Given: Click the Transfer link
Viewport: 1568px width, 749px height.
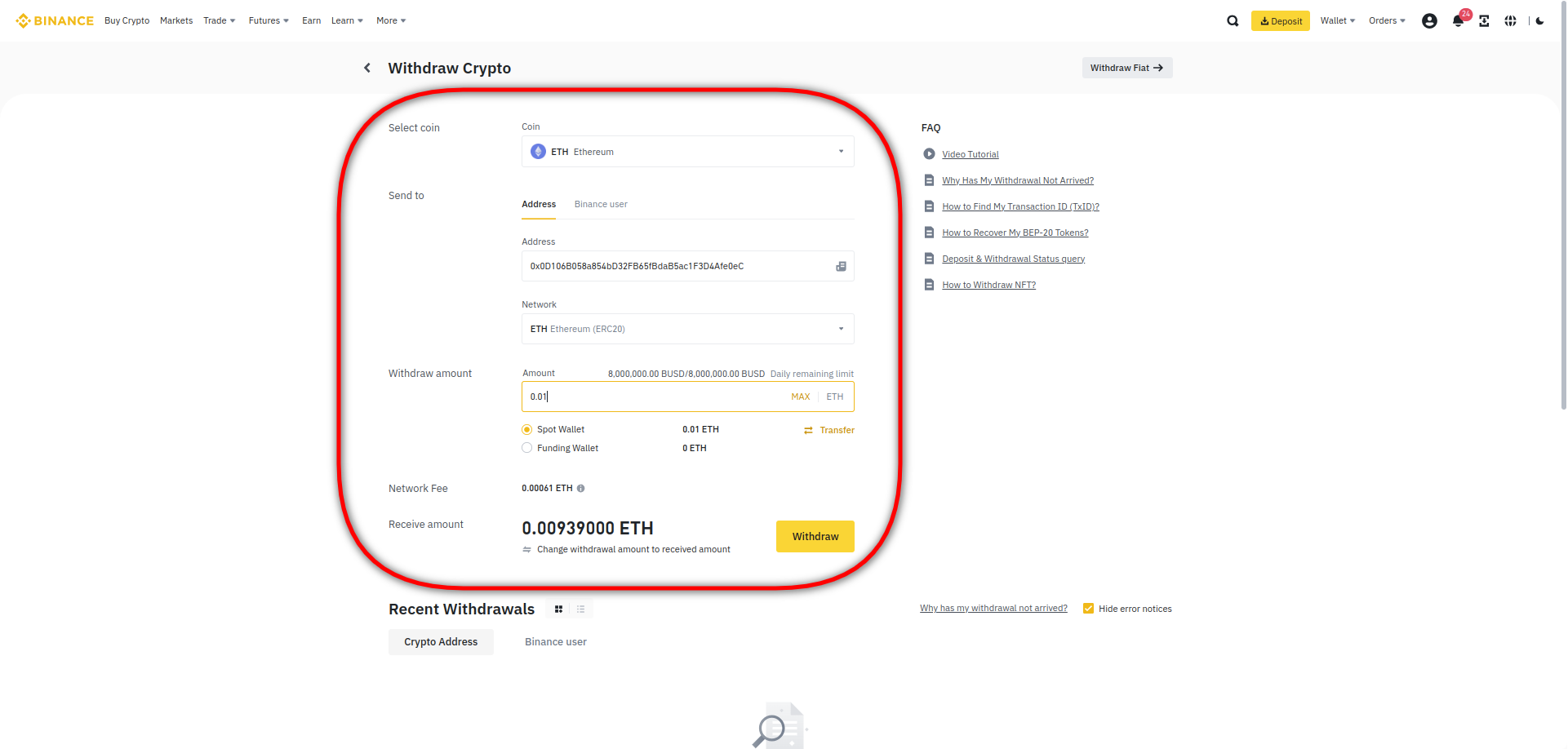Looking at the screenshot, I should [x=837, y=430].
